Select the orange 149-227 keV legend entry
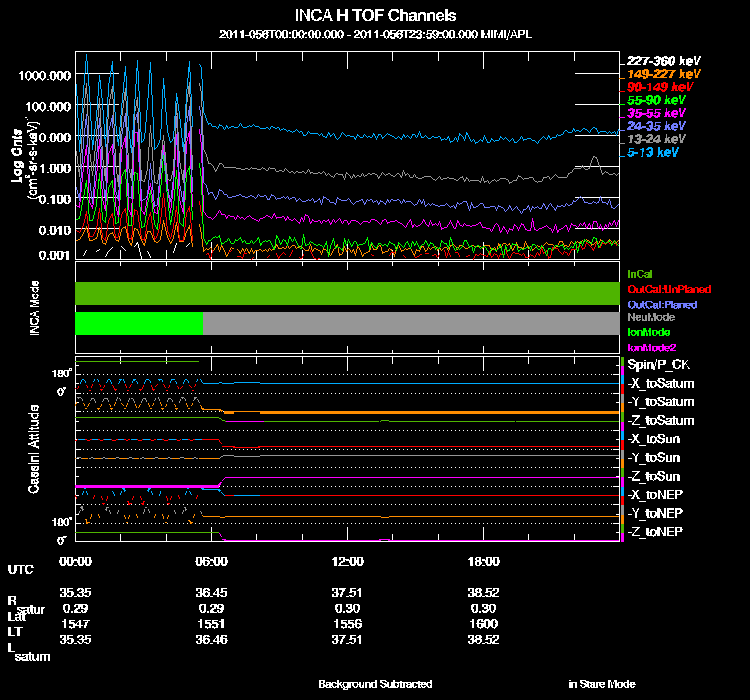This screenshot has height=700, width=750. coord(662,74)
